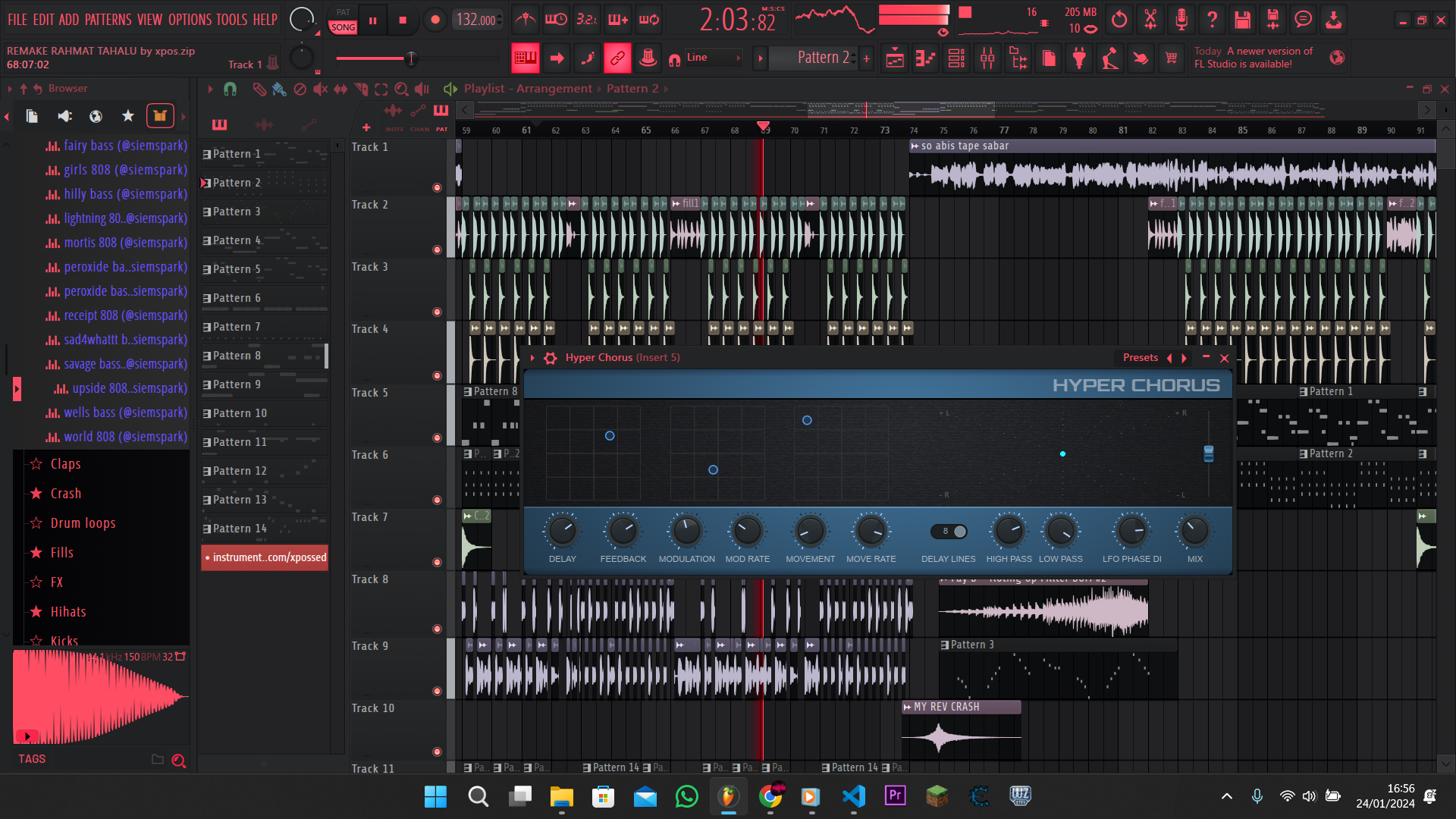
Task: Click the Hyper Chorus mix level slider
Action: click(x=1209, y=453)
